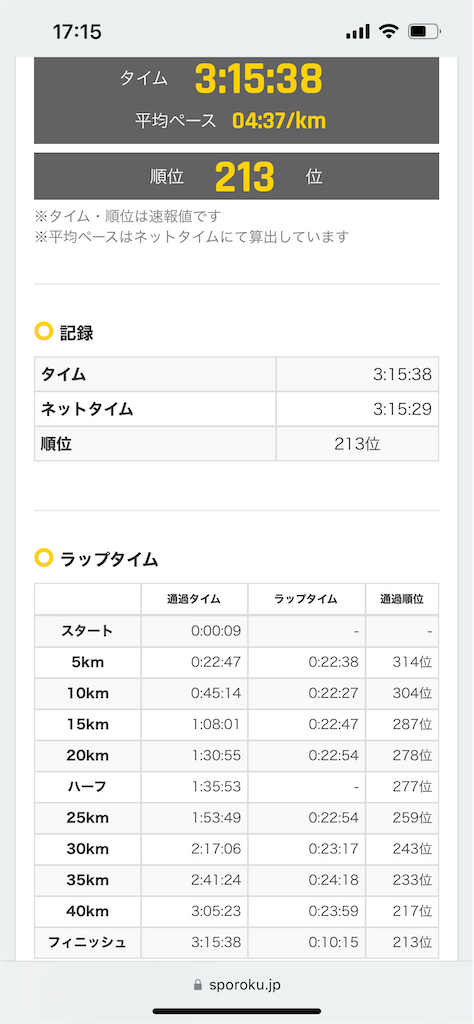
Task: Tap the 平均ペース 04:37/km value
Action: pyautogui.click(x=279, y=121)
